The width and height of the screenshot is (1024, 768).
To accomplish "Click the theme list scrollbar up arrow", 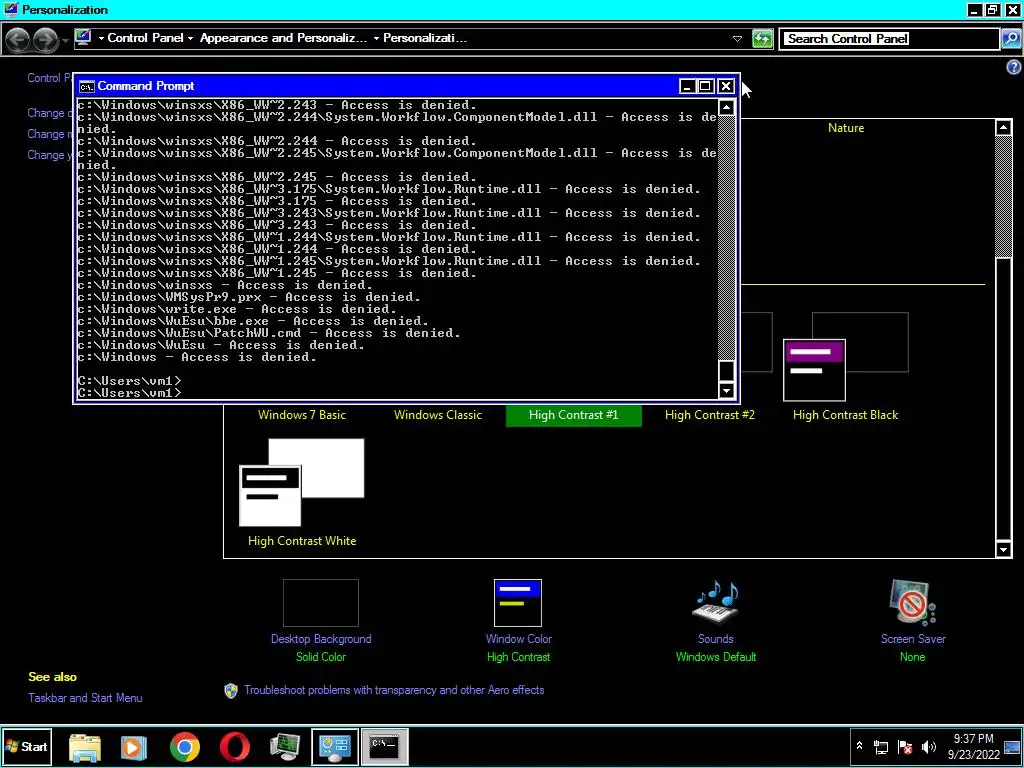I will [1004, 127].
